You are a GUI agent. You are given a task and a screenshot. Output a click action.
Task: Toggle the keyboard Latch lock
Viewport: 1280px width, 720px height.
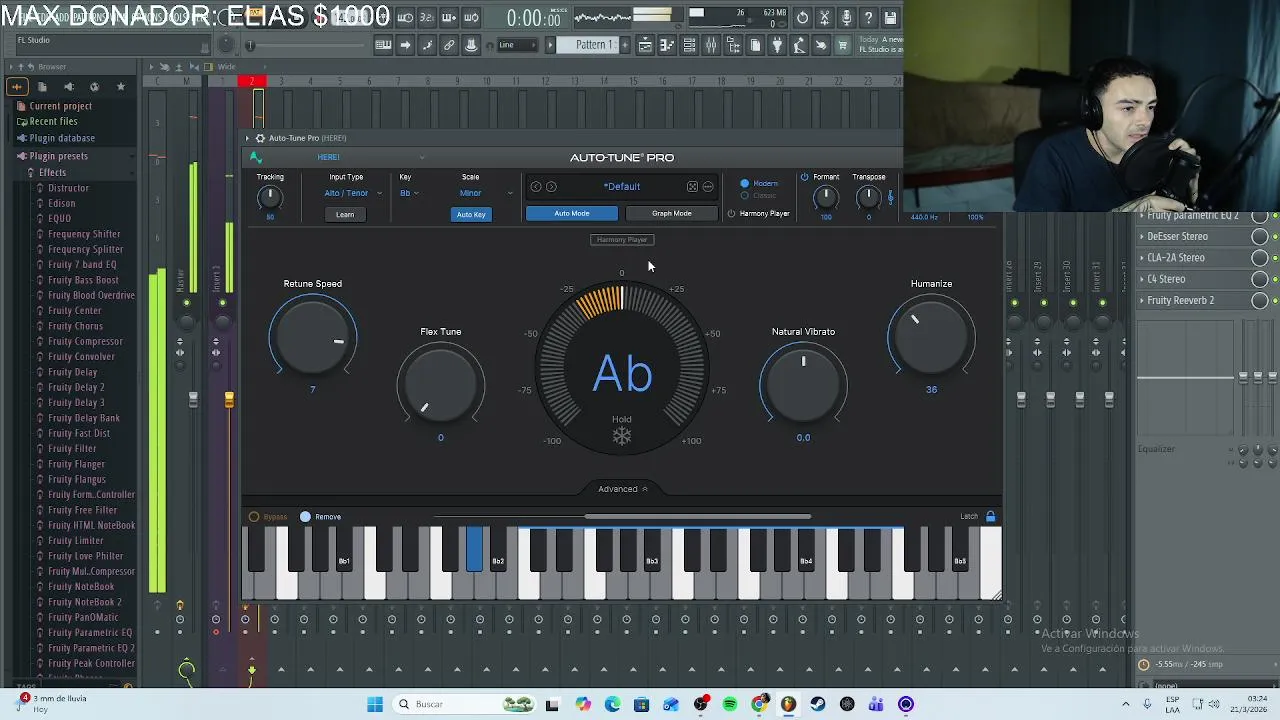(x=990, y=517)
